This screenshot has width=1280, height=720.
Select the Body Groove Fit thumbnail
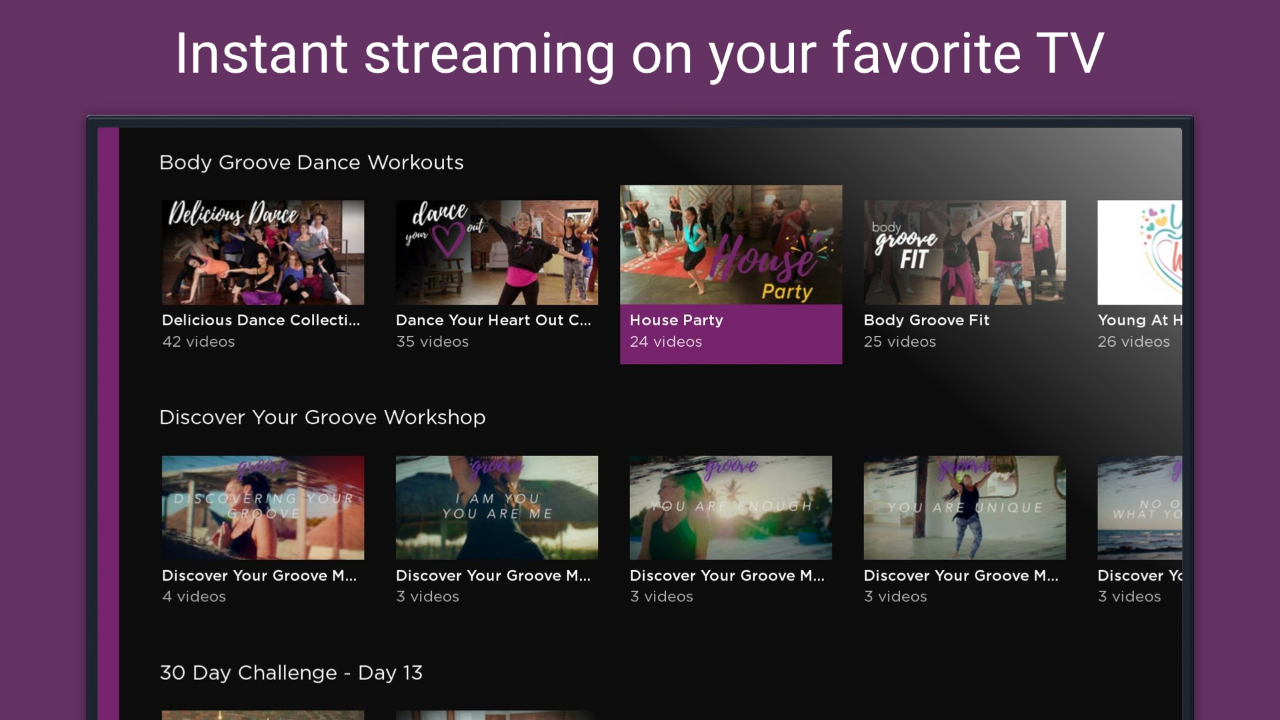[964, 252]
